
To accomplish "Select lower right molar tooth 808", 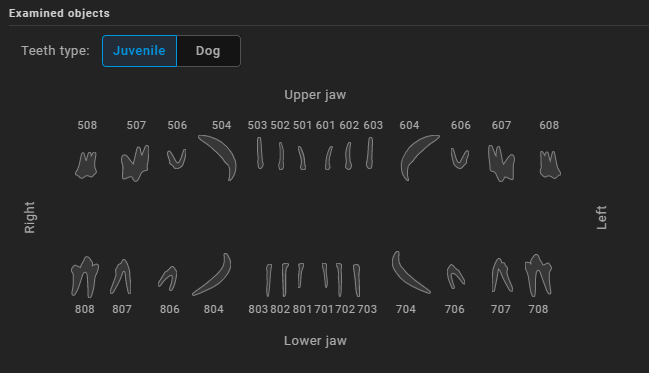I will coord(85,277).
